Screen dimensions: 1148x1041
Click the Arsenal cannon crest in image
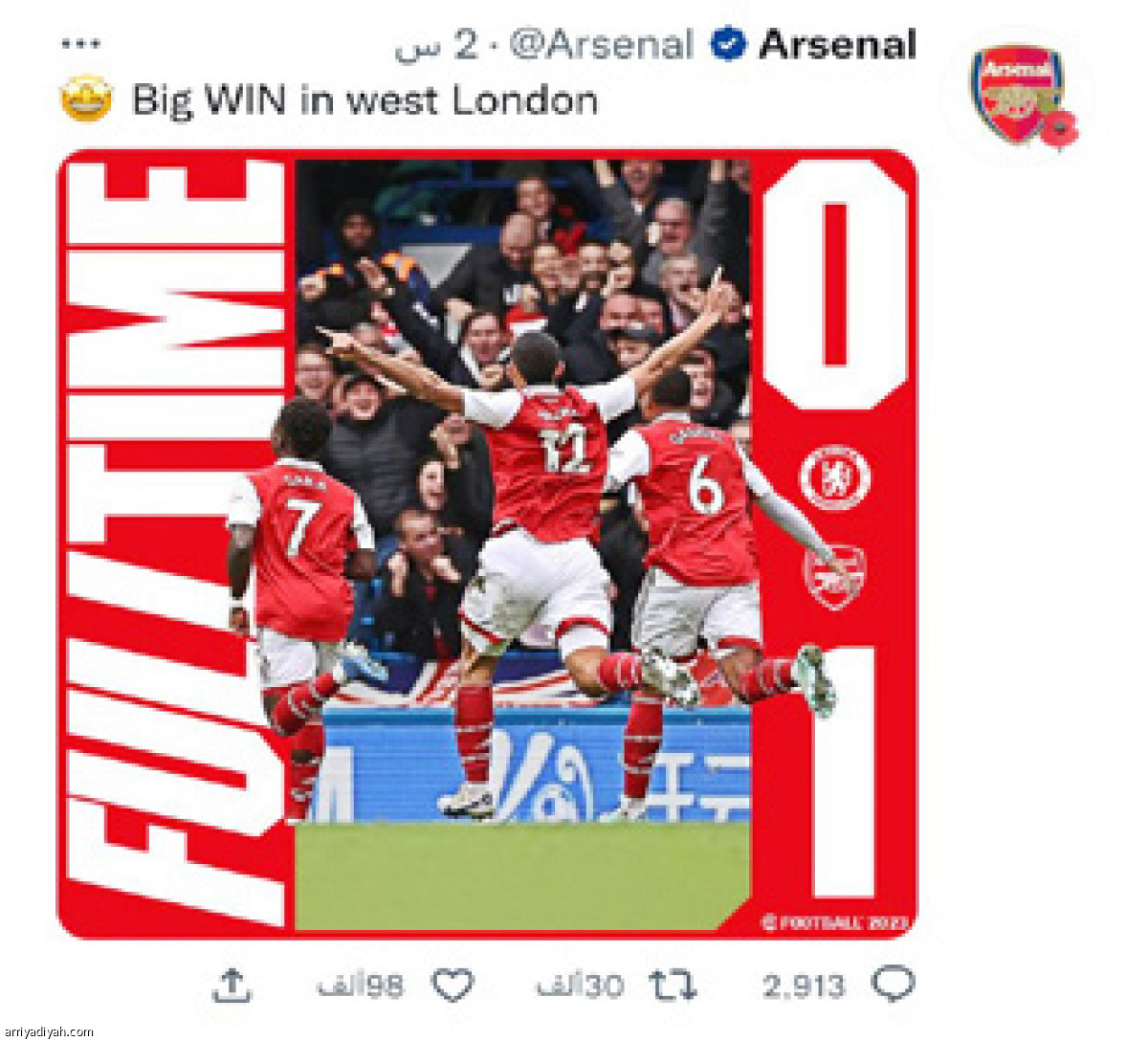(834, 577)
